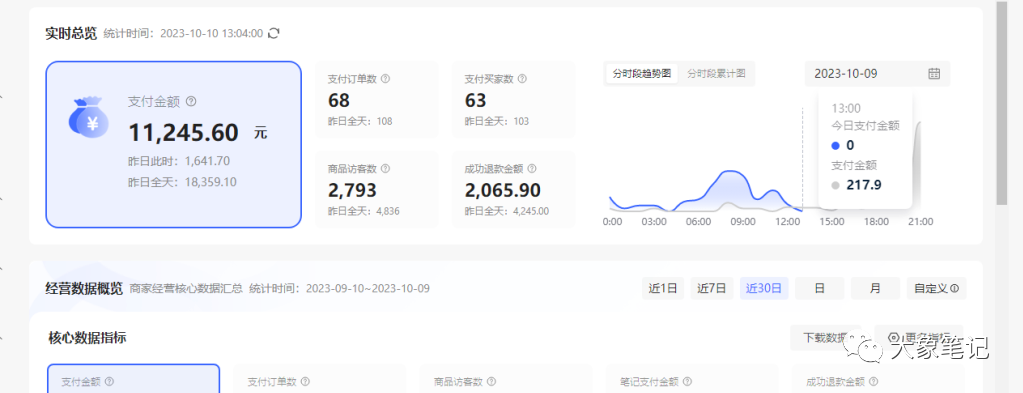Switch to the 分时段趋势图 chart view
The image size is (1023, 393).
(x=642, y=74)
